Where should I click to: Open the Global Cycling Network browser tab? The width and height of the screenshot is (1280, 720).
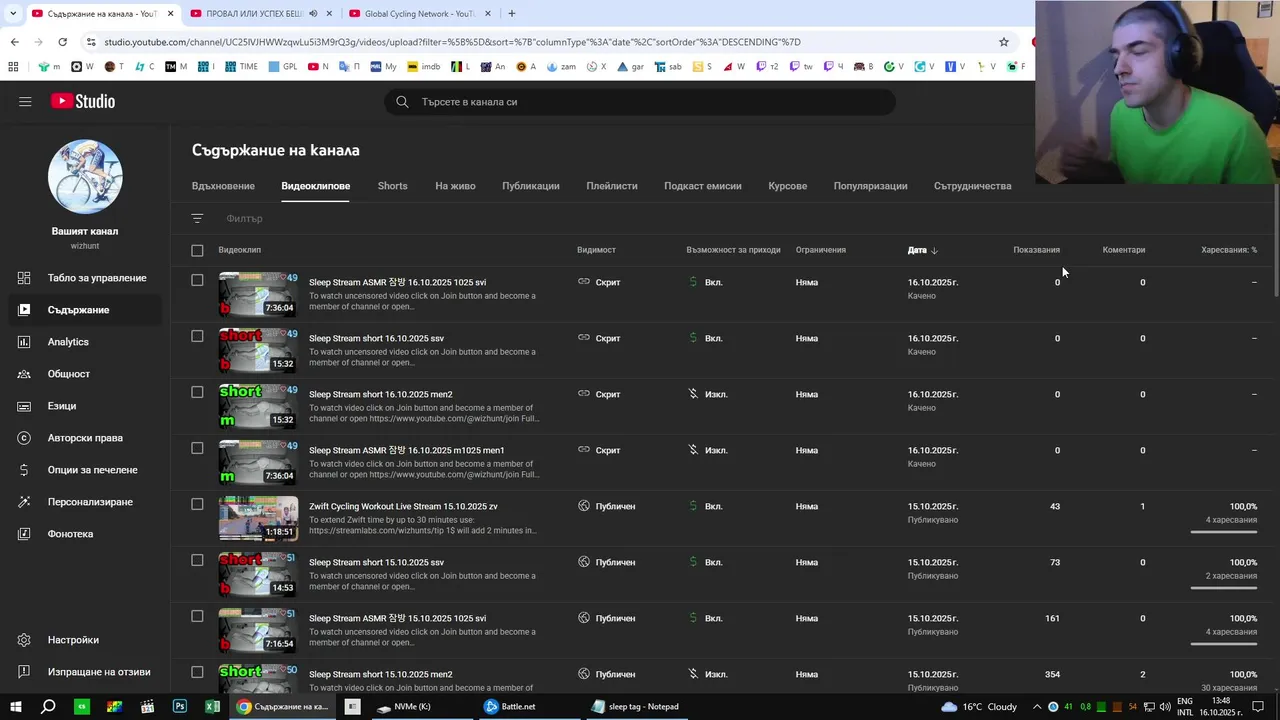[x=418, y=14]
